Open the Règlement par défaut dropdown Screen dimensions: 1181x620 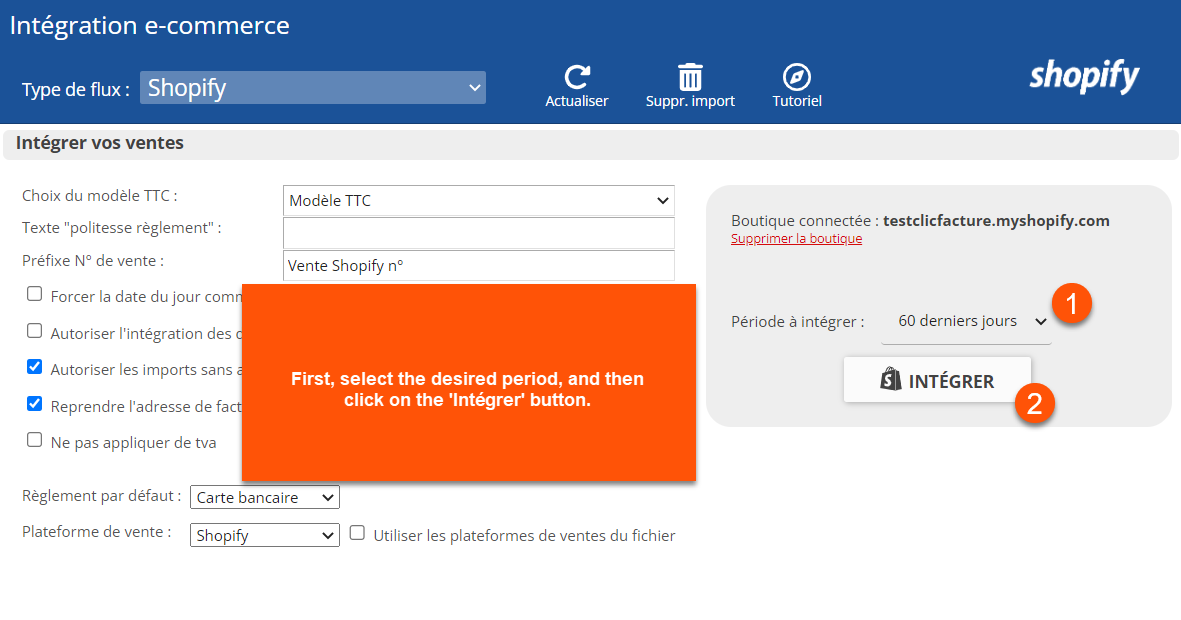click(x=264, y=497)
